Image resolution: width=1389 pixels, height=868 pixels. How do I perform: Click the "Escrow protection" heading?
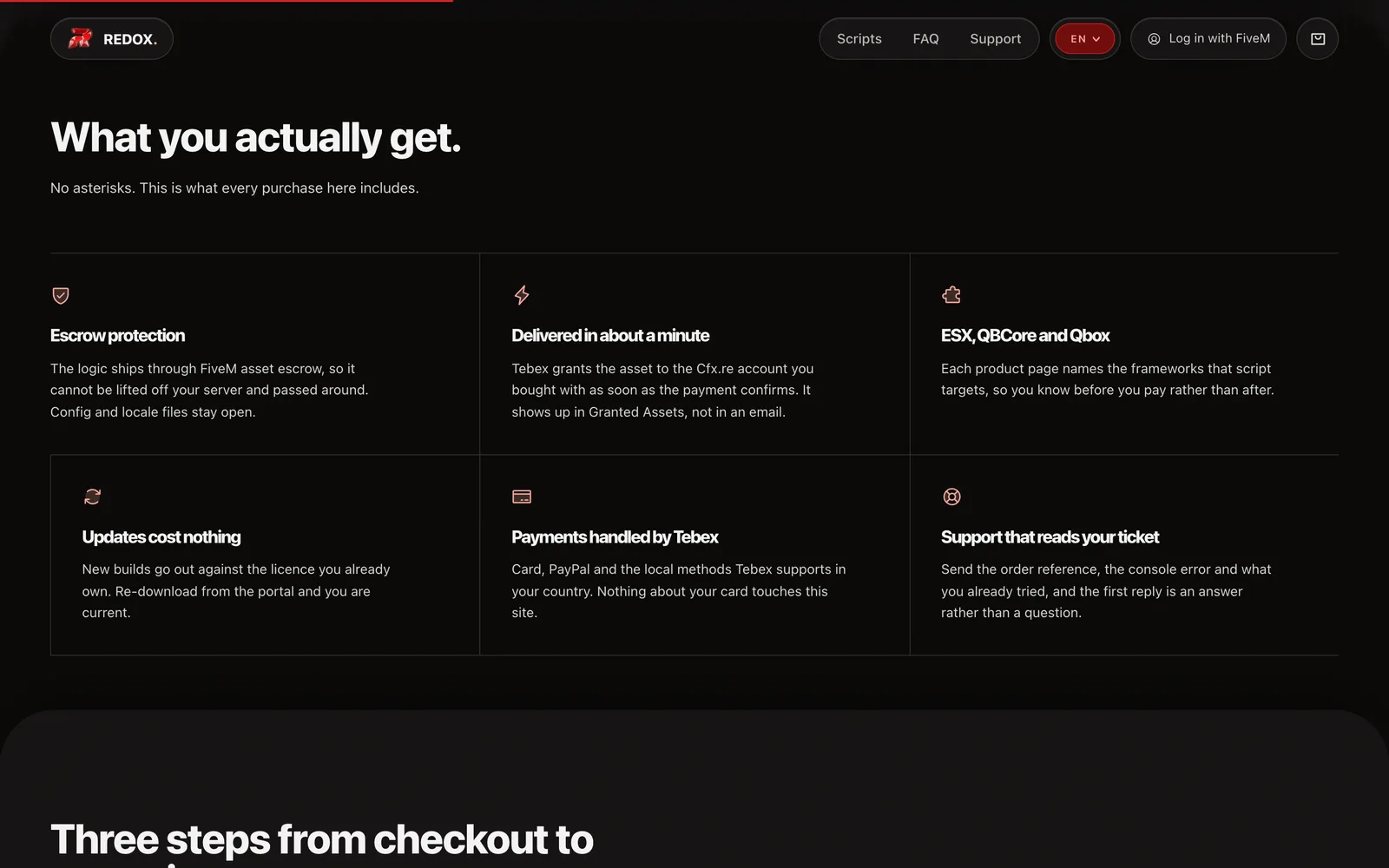117,335
